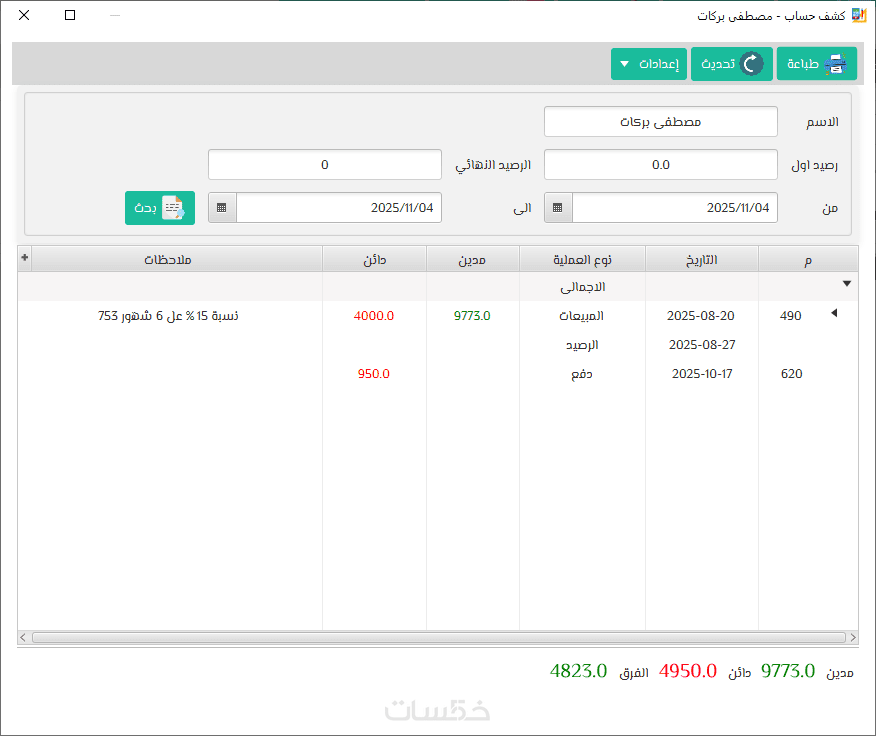Click the رصيد اول opening balance field

point(661,165)
